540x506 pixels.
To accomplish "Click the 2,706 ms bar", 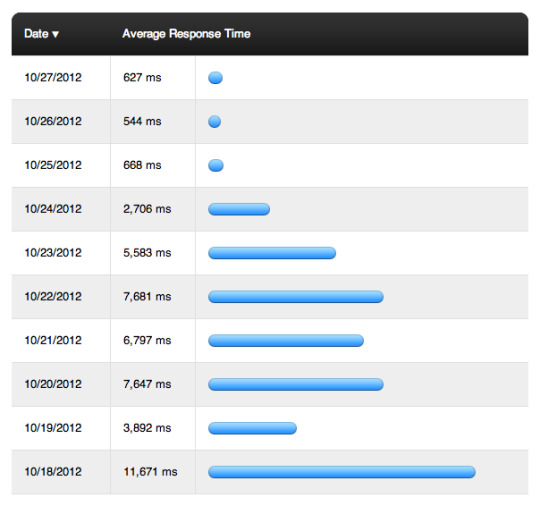I will point(239,209).
